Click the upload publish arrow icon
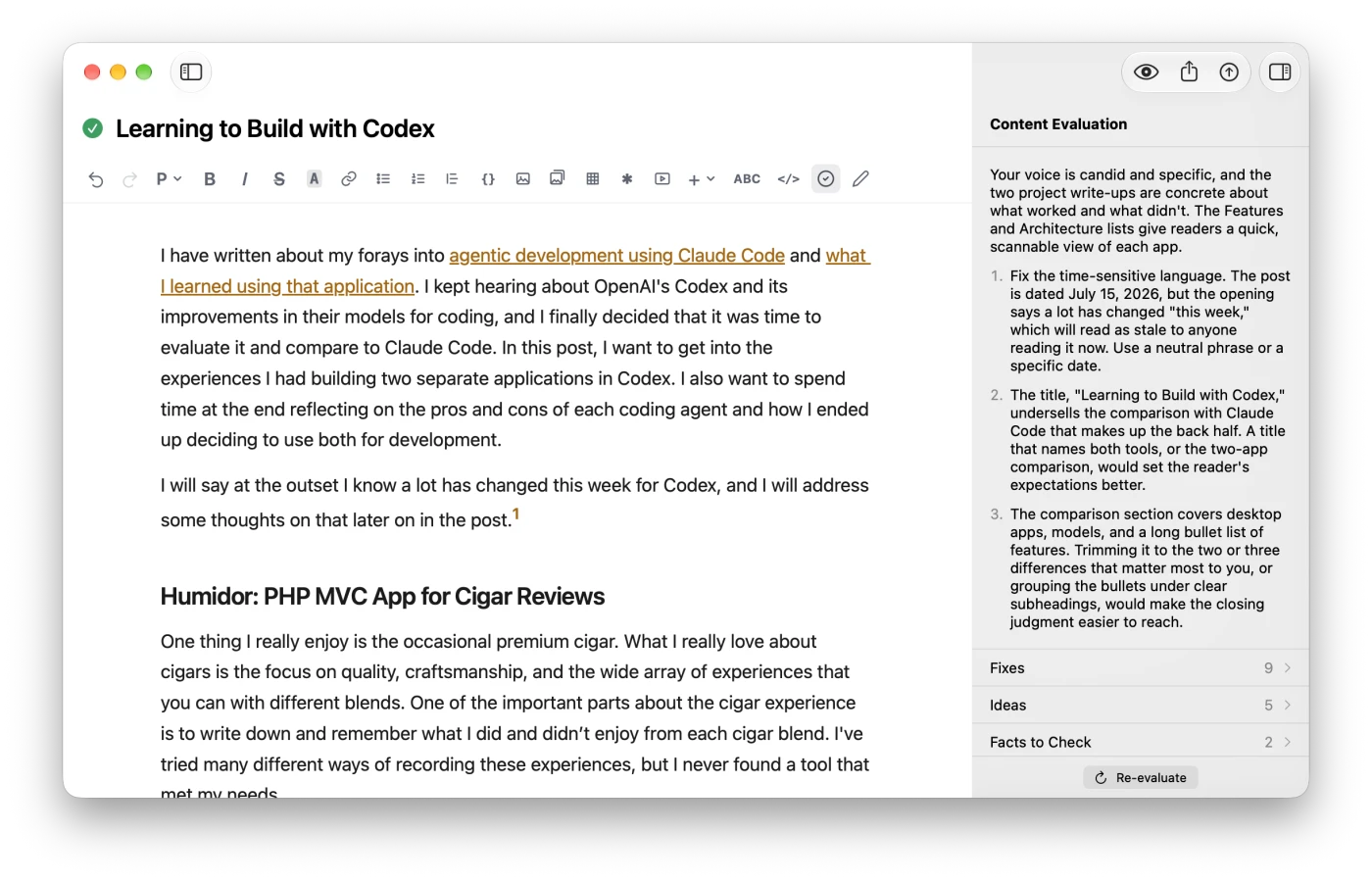The width and height of the screenshot is (1372, 881). pyautogui.click(x=1229, y=72)
